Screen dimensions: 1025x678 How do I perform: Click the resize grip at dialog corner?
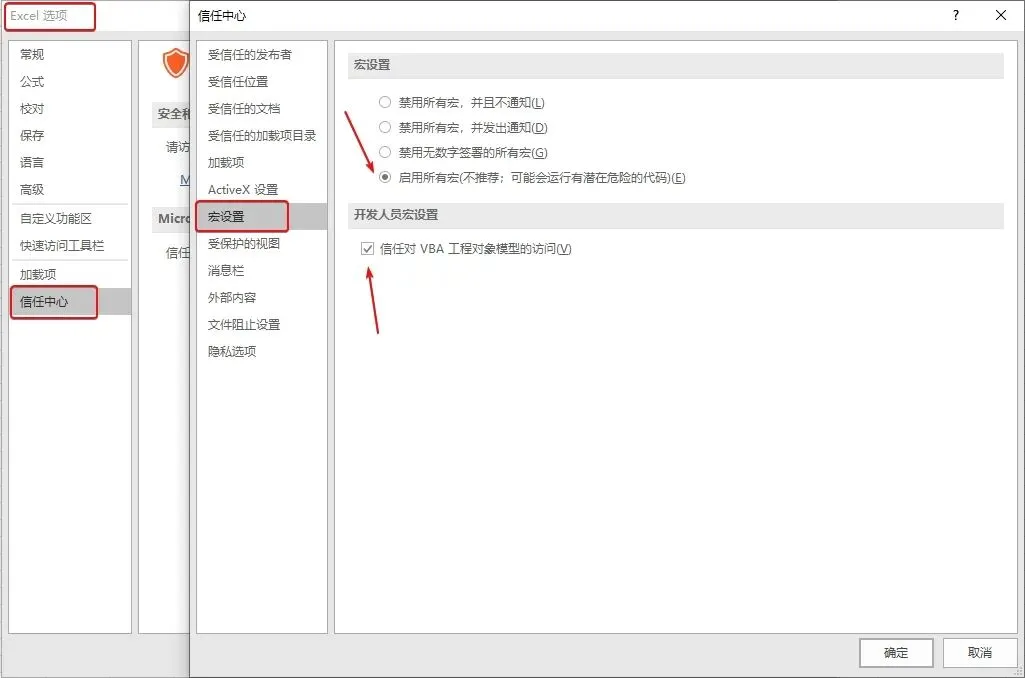(x=1018, y=671)
